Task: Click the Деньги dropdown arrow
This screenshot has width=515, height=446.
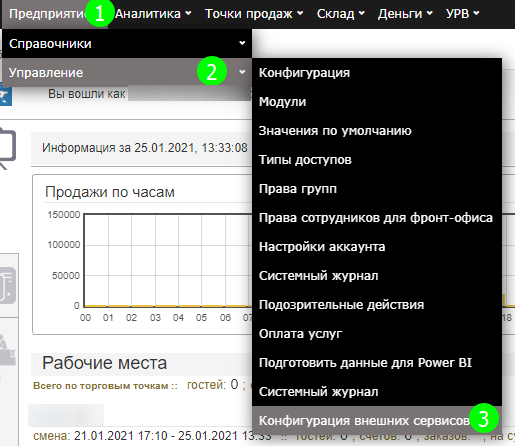Action: 430,13
